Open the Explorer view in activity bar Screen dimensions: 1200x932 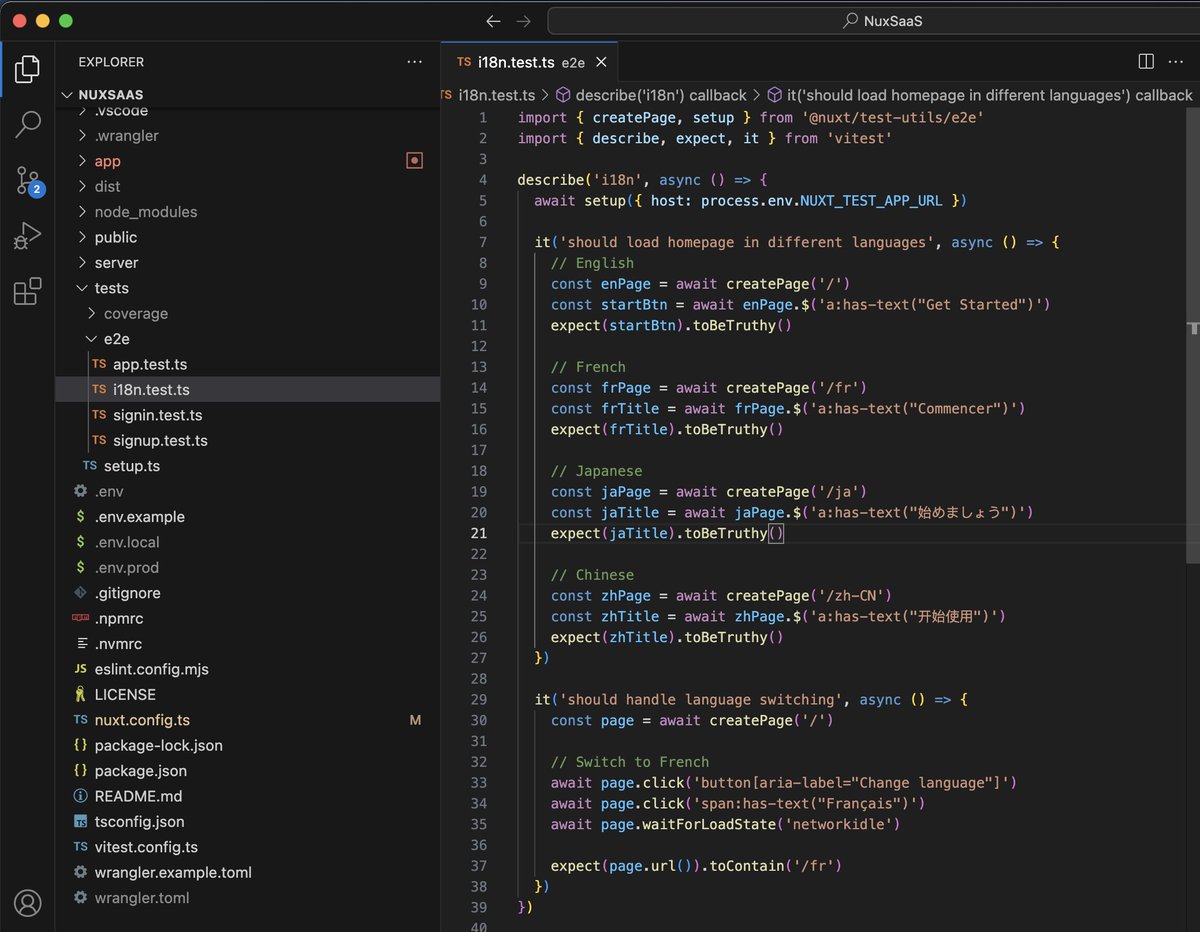tap(27, 69)
